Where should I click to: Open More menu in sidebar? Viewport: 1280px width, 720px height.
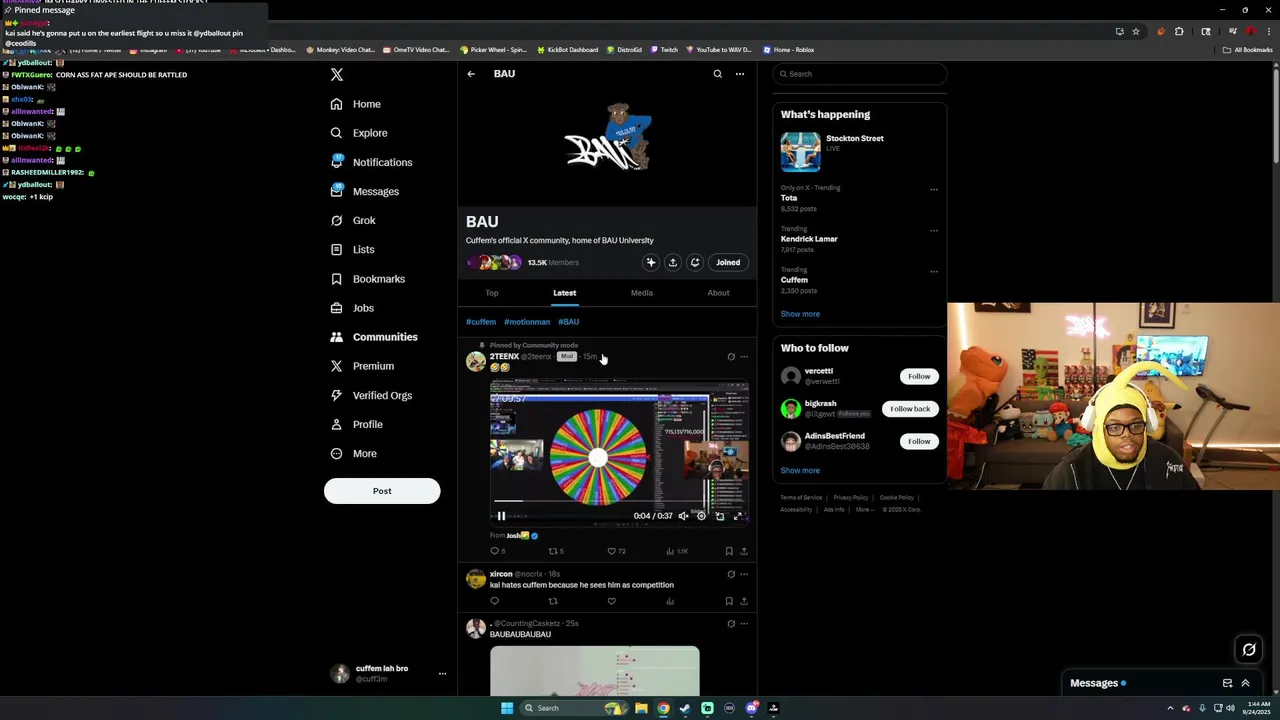point(353,454)
